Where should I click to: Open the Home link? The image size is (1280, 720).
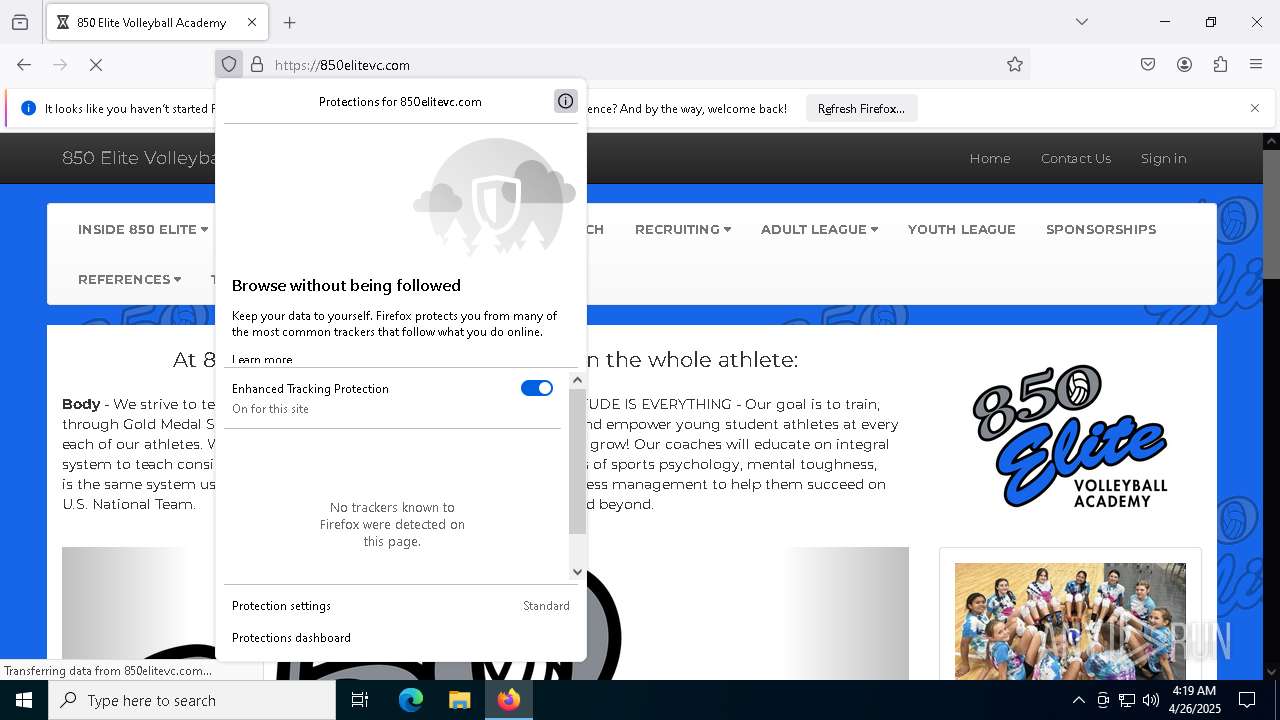click(x=990, y=158)
